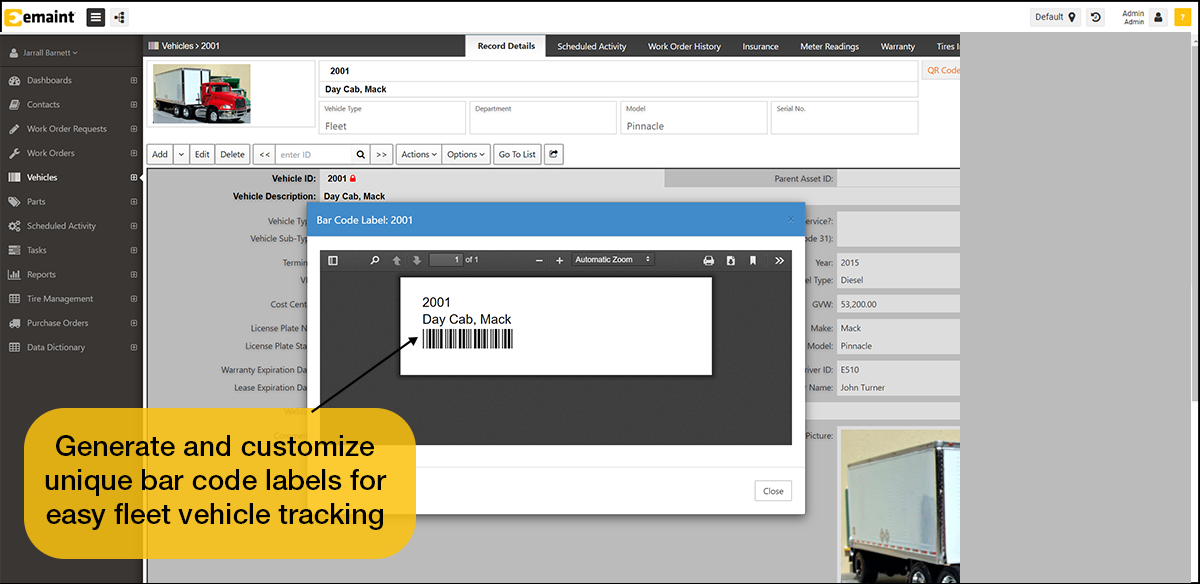Click the emaint logo

[x=40, y=17]
